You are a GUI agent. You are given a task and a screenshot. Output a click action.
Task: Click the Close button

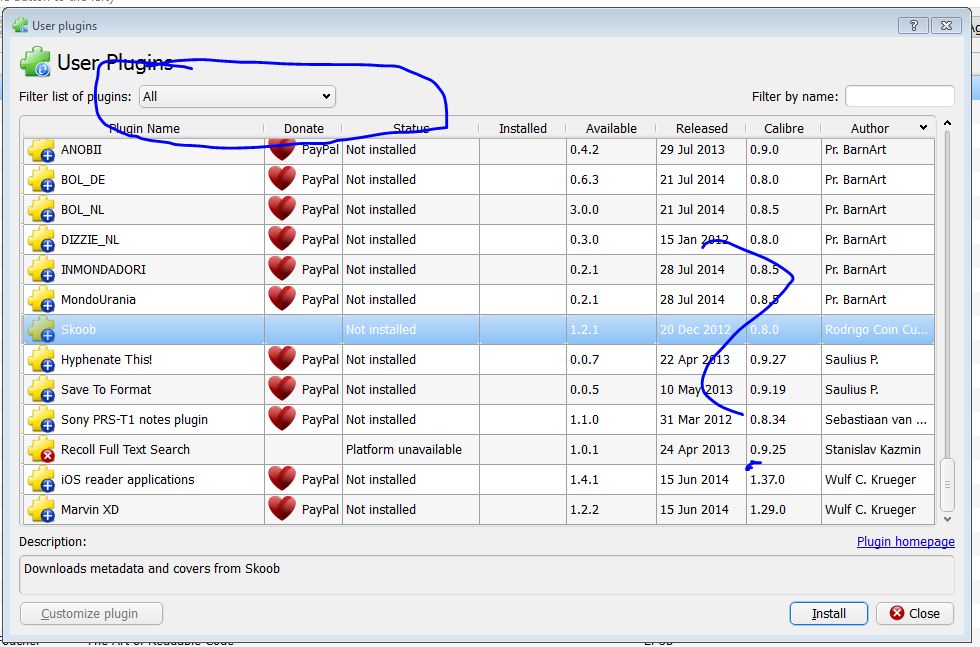click(x=915, y=614)
